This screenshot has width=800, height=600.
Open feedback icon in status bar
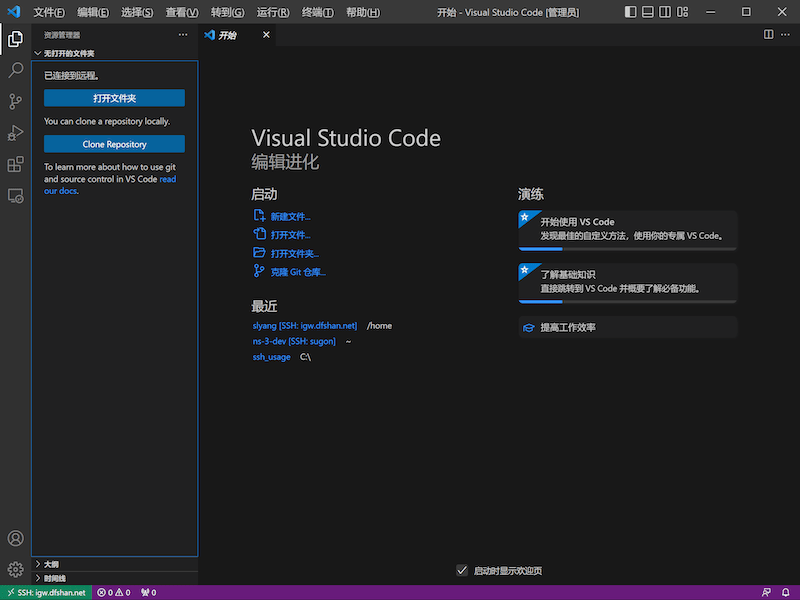(766, 592)
